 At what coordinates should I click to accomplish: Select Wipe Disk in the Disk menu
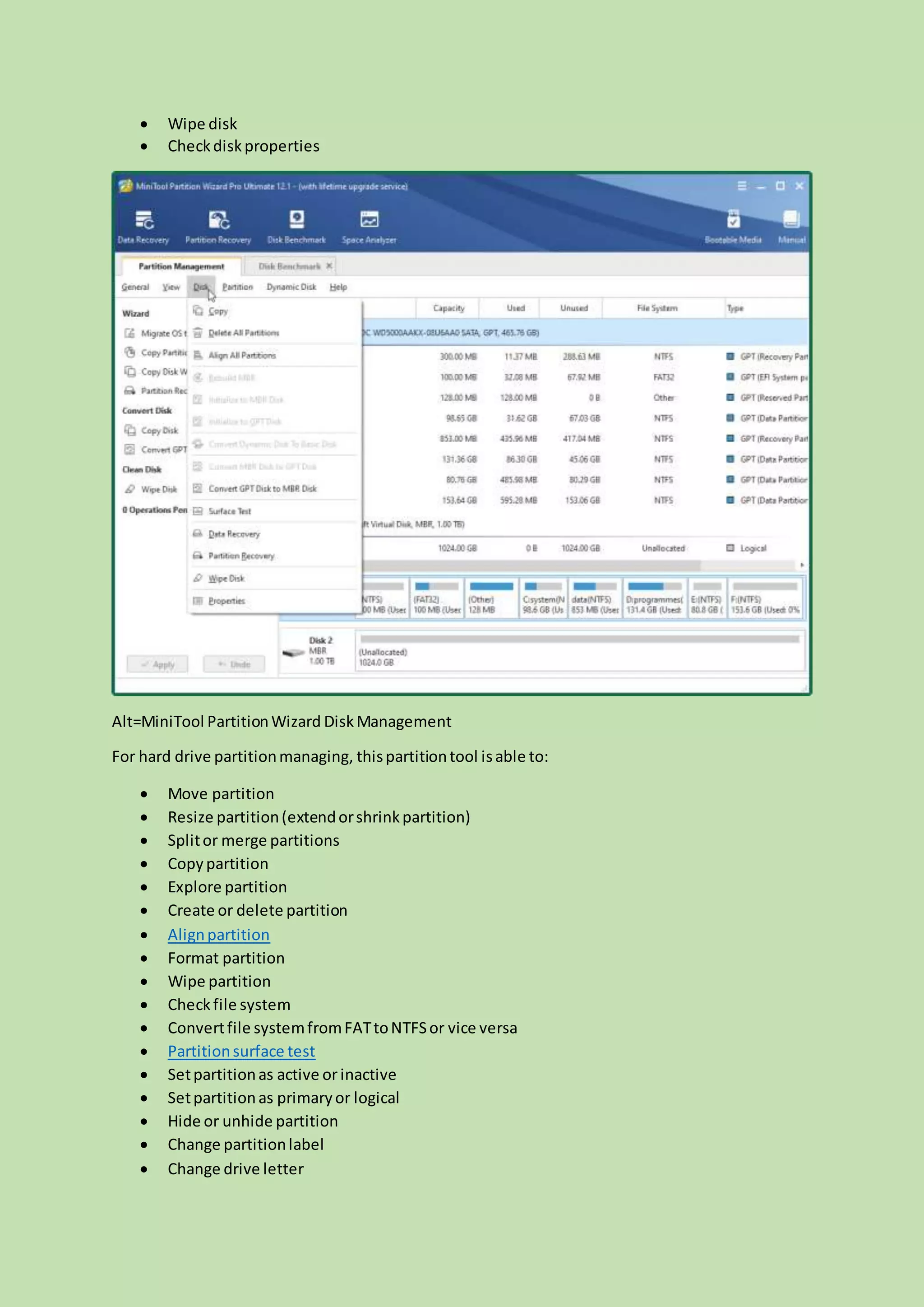[x=274, y=579]
